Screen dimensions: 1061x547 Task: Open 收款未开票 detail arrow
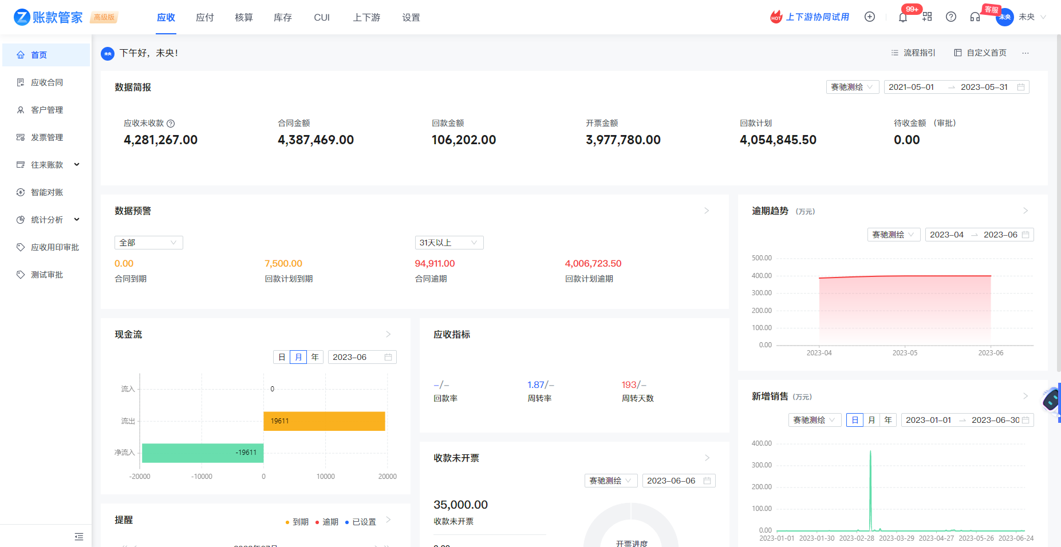[x=707, y=458]
